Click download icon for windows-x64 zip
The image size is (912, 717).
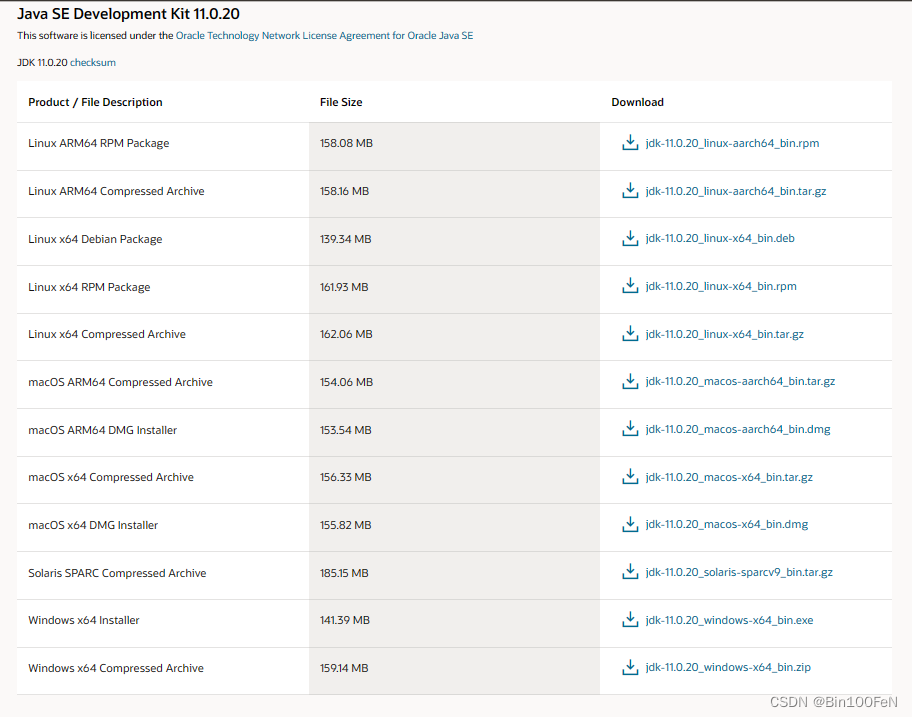coord(630,667)
